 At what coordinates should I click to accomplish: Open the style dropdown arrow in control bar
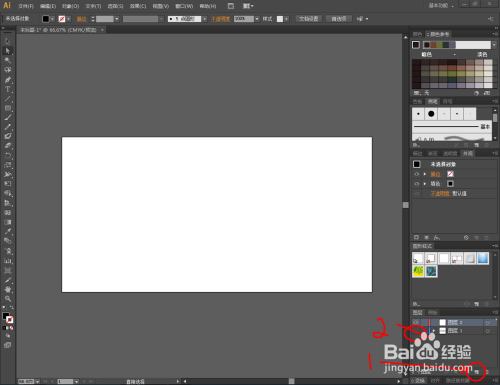point(286,19)
